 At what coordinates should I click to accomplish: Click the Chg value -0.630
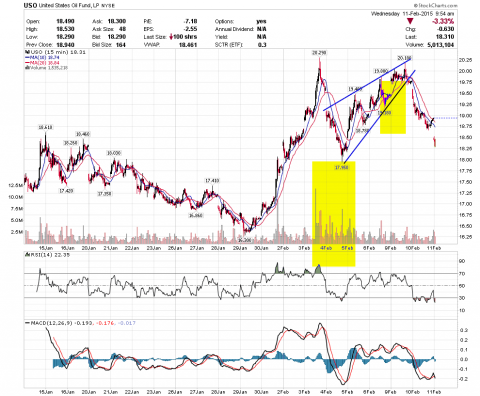click(x=445, y=29)
